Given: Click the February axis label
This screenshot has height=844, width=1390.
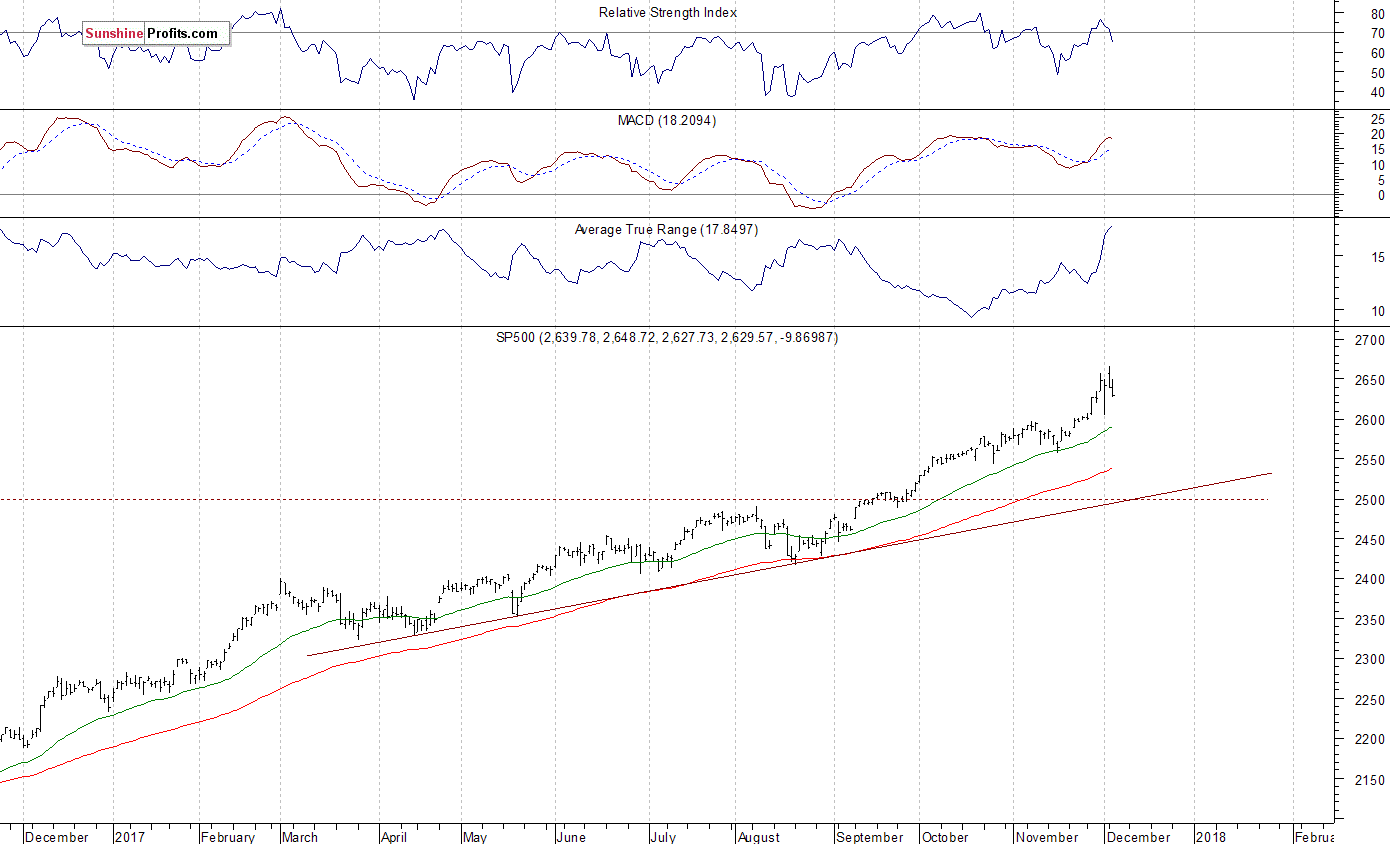Looking at the screenshot, I should pyautogui.click(x=228, y=837).
